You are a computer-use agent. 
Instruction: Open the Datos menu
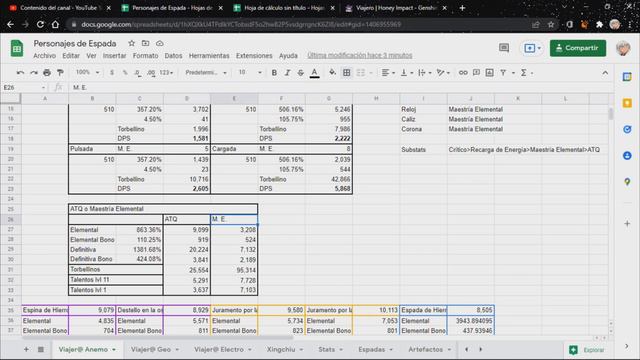(173, 56)
